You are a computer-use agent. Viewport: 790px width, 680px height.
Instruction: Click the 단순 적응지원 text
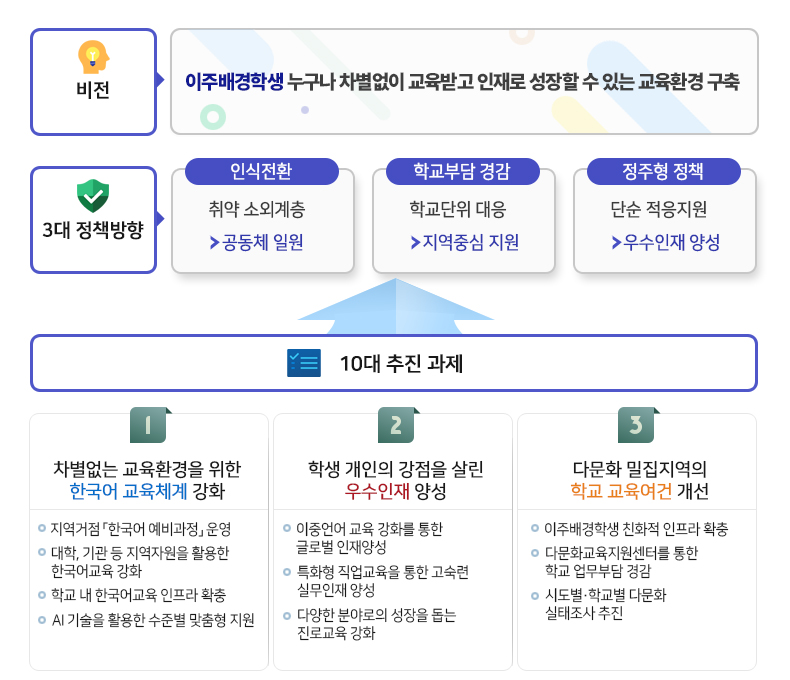659,209
